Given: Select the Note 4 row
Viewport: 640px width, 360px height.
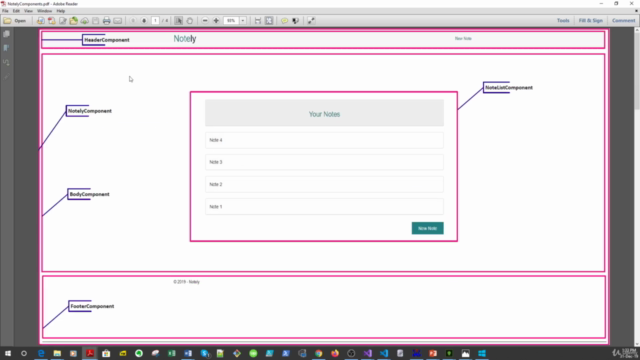Looking at the screenshot, I should tap(324, 140).
